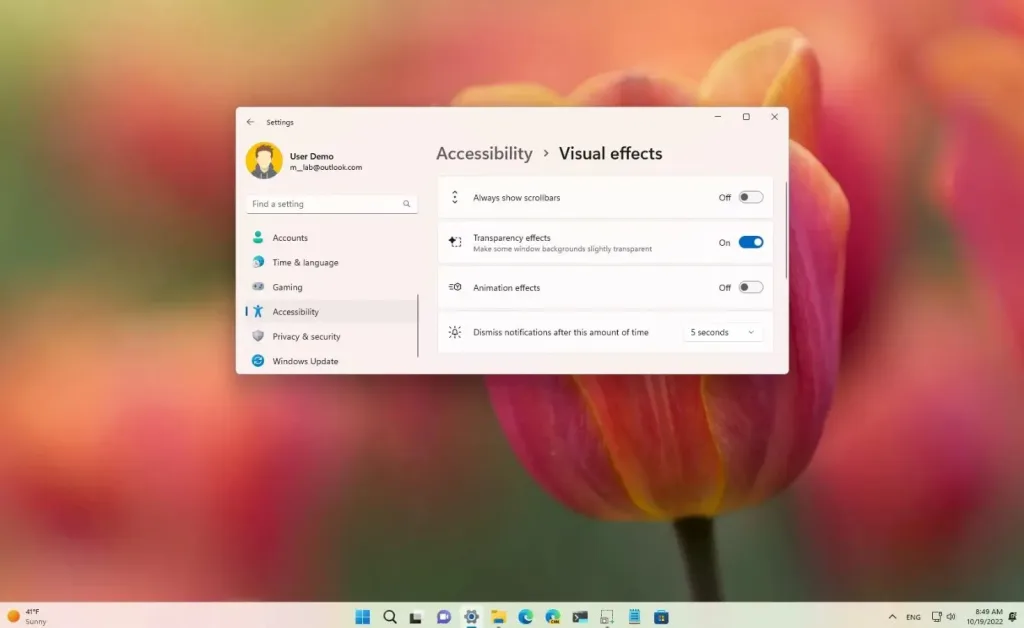The width and height of the screenshot is (1024, 628).
Task: Click the Time & language globe icon
Action: (258, 262)
